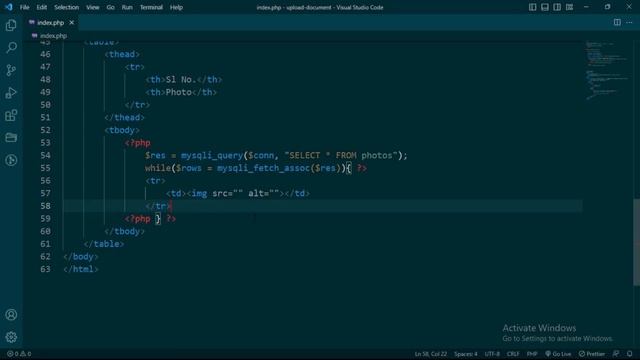Open the File menu

coord(24,7)
